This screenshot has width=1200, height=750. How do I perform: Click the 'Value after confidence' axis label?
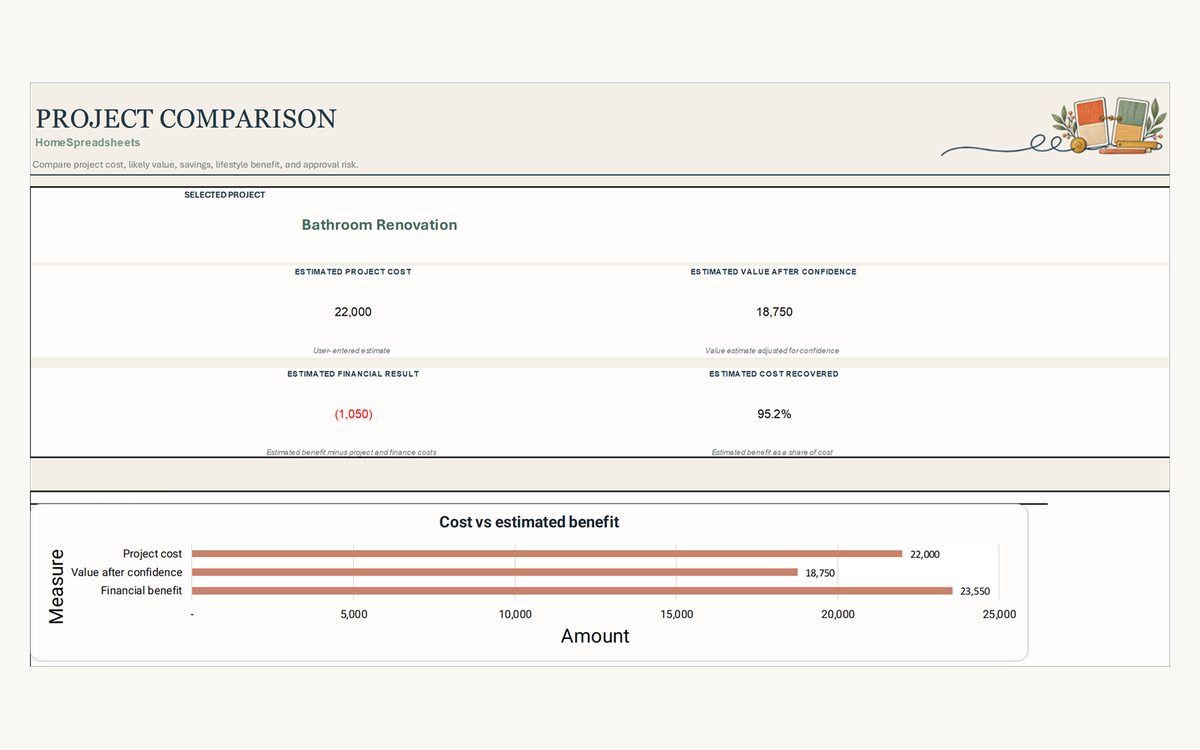click(127, 573)
